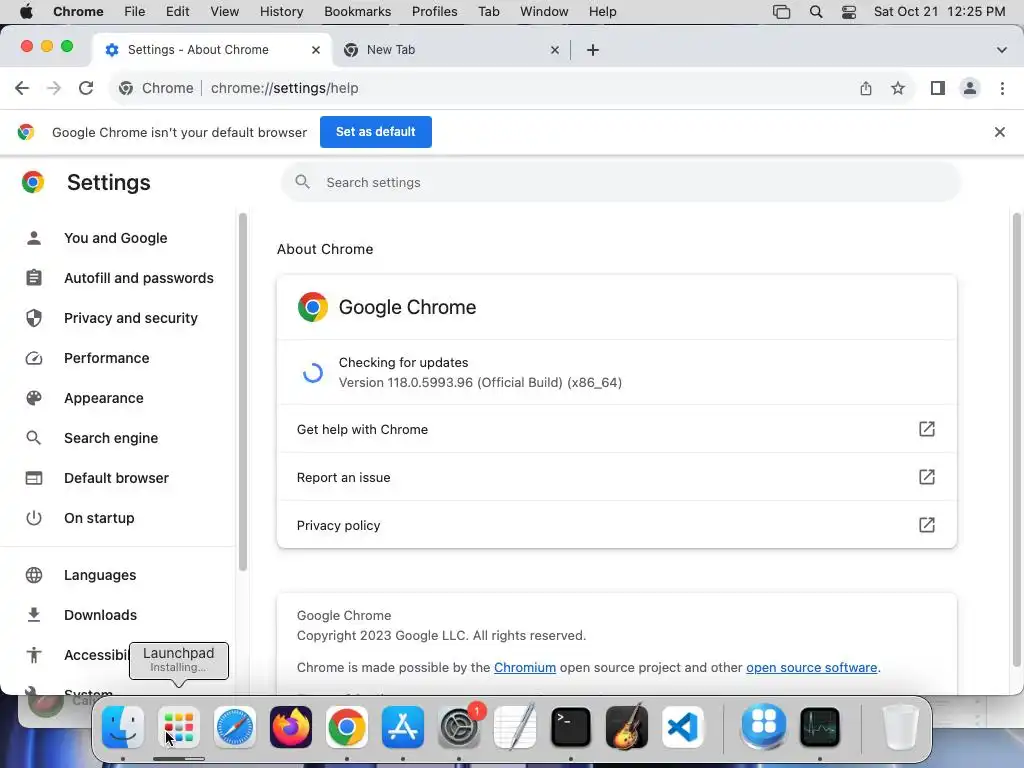
Task: Go back using the back arrow
Action: [x=22, y=88]
